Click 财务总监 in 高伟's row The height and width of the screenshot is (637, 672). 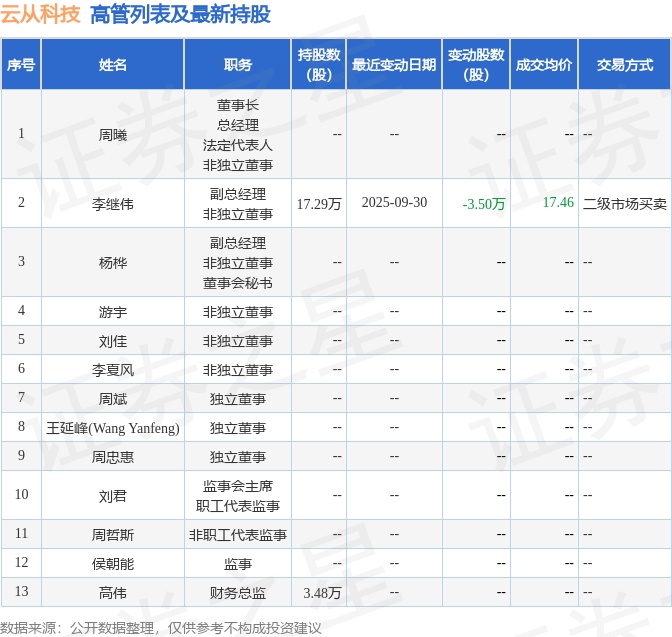pos(238,593)
